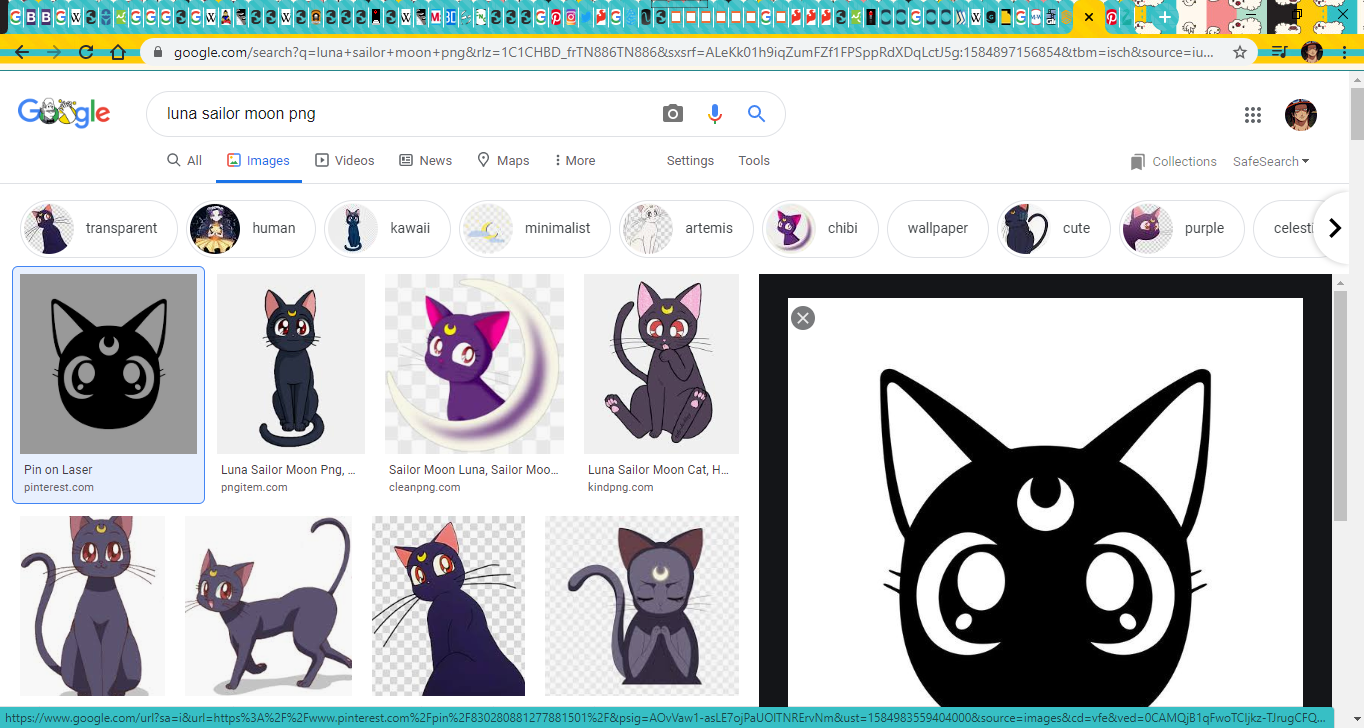Open the crescent moon Luna thumbnail
This screenshot has height=728, width=1364.
474,364
